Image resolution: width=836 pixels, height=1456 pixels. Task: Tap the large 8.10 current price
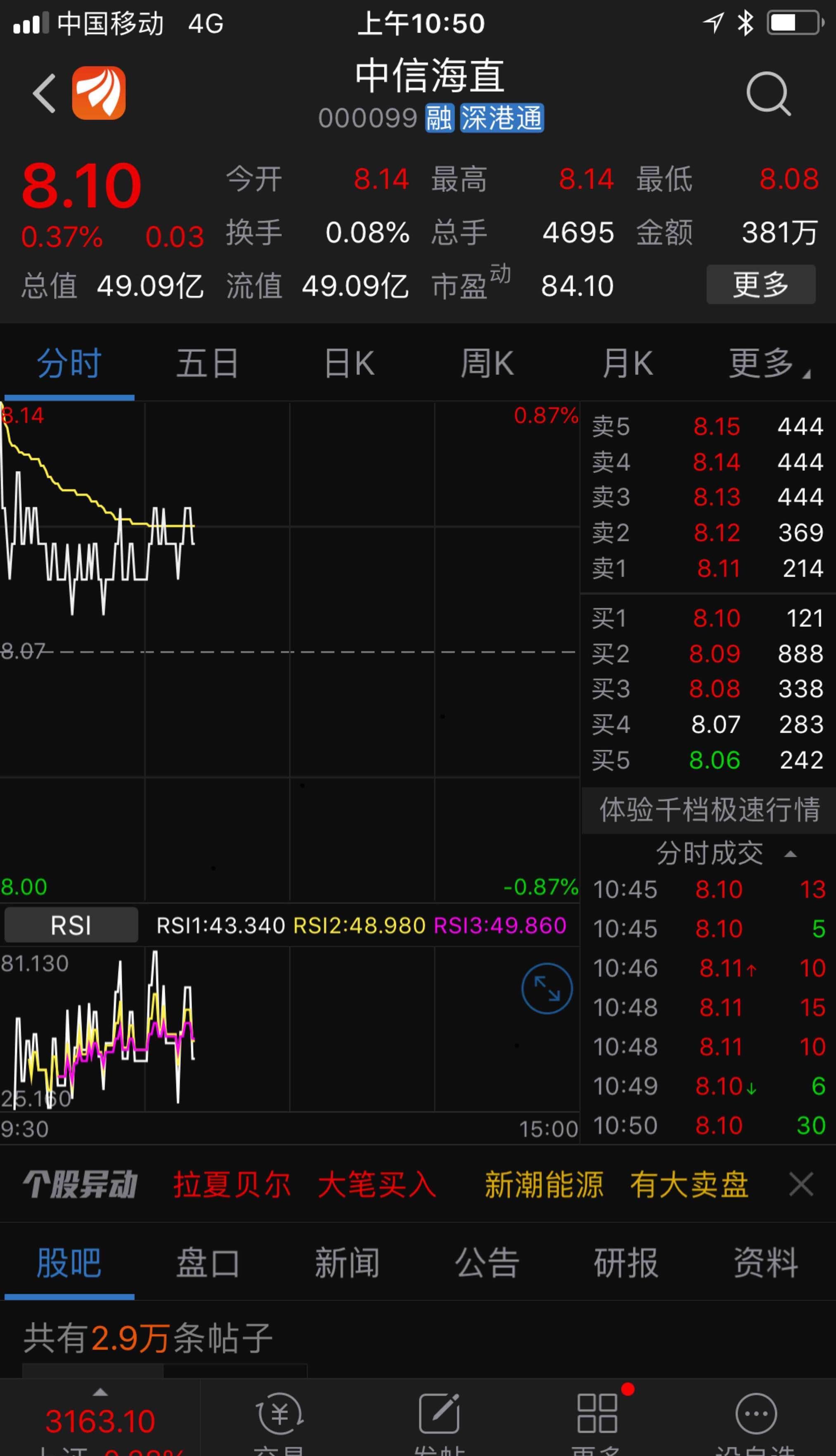click(81, 186)
